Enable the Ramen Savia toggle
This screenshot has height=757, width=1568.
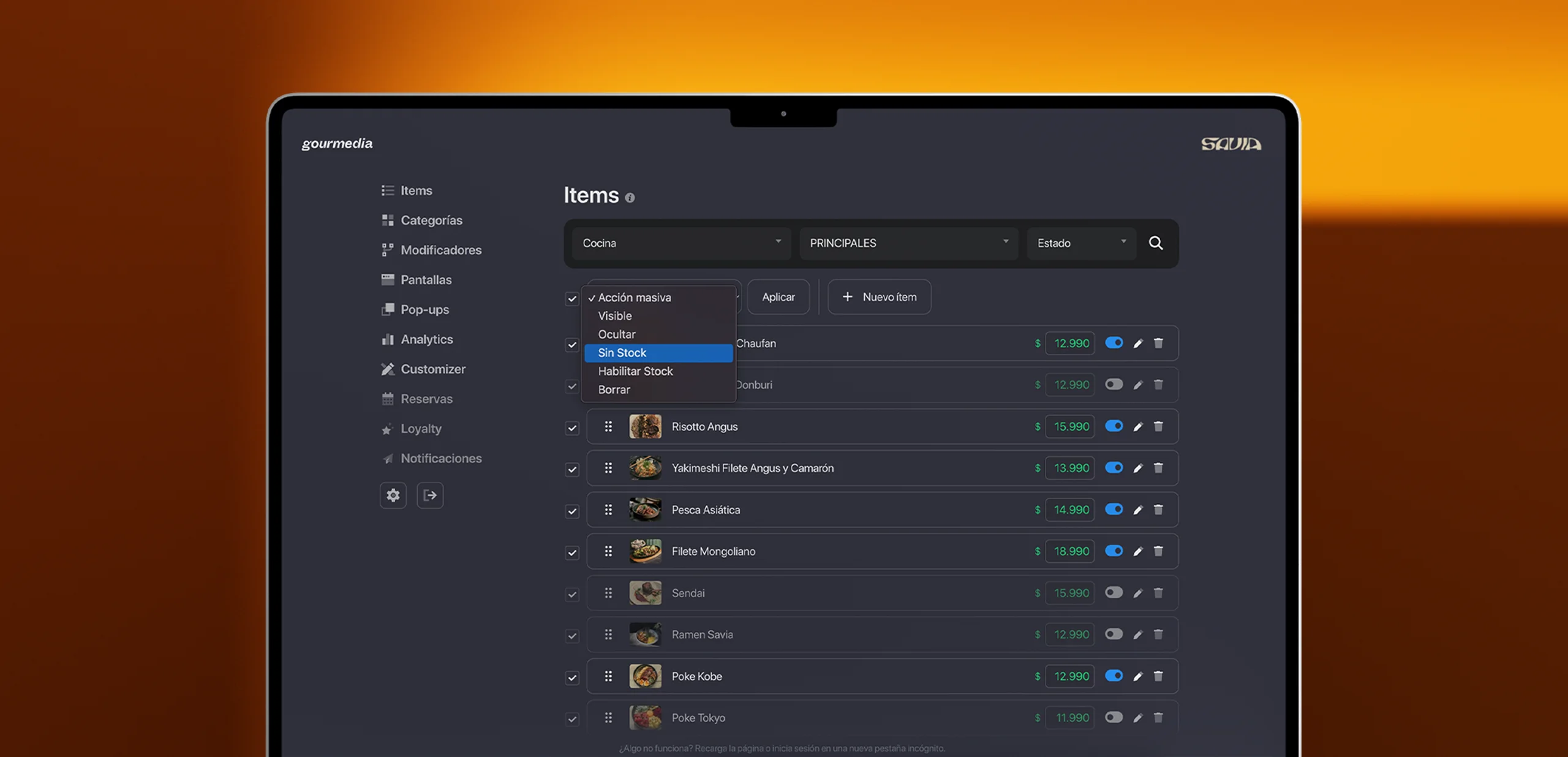(x=1114, y=635)
